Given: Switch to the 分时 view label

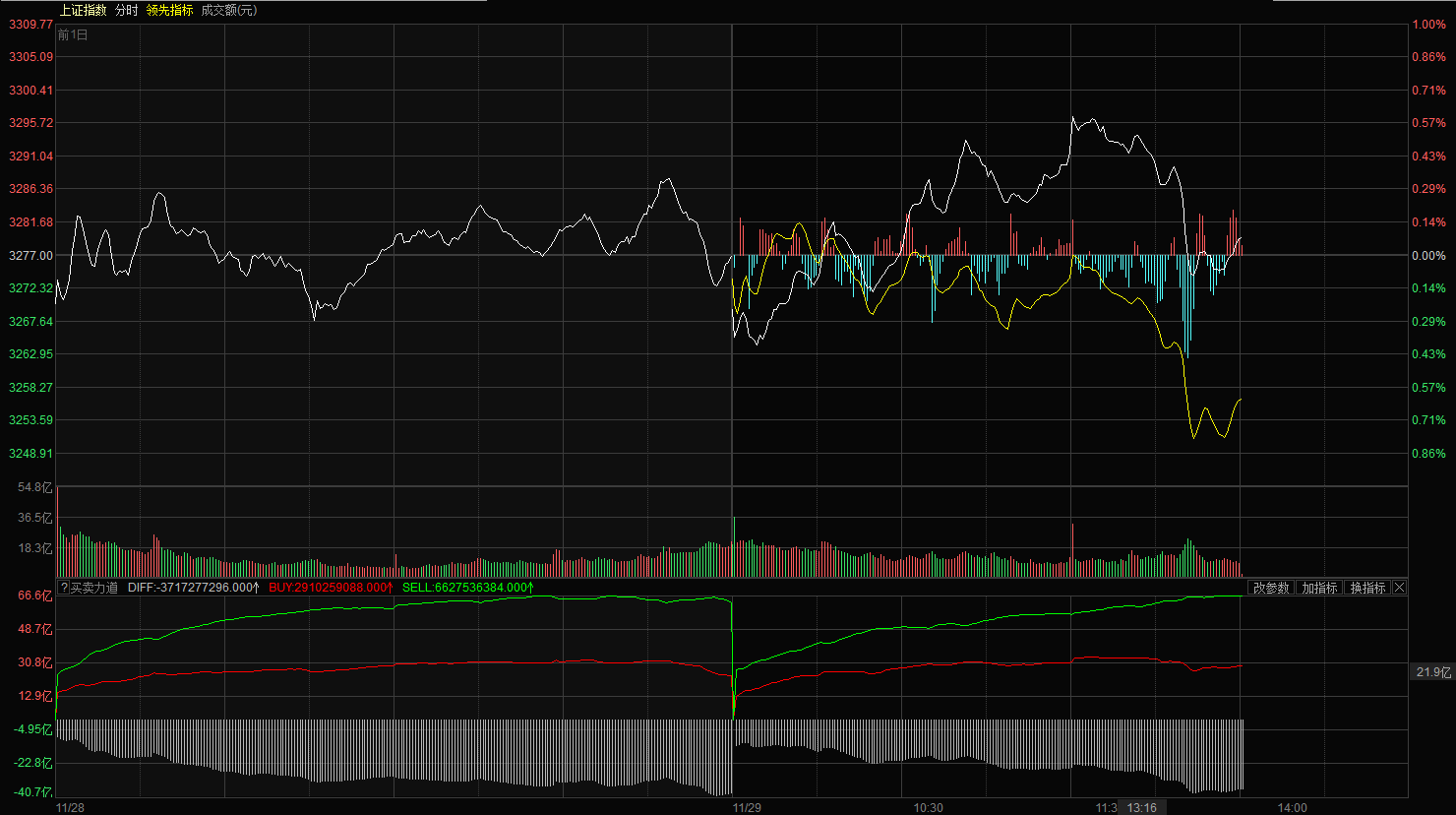Looking at the screenshot, I should (126, 10).
